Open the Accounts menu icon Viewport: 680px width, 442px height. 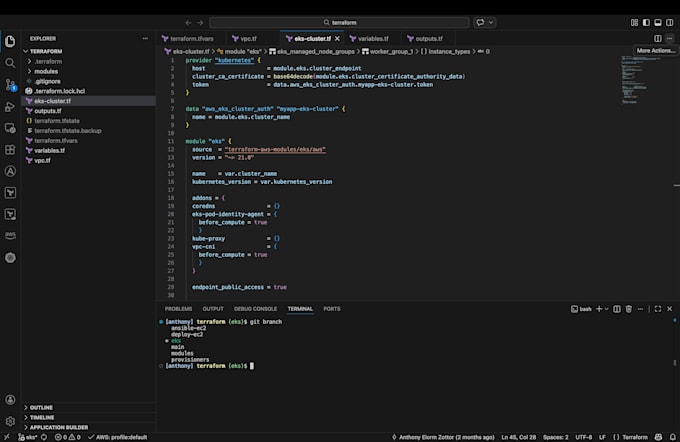click(x=10, y=399)
